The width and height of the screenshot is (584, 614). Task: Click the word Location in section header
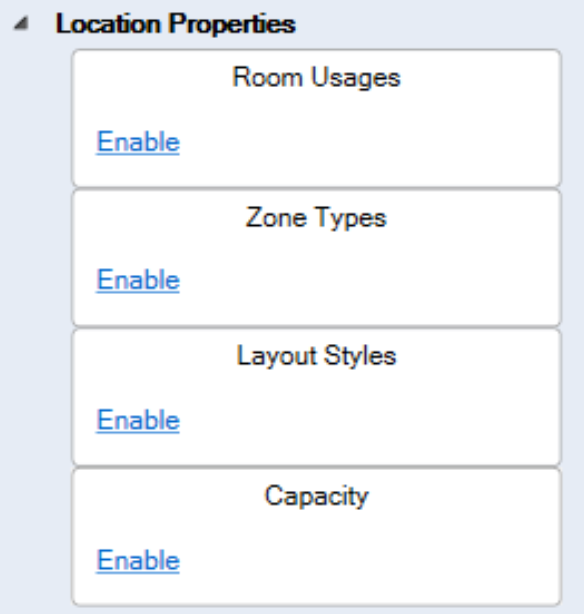click(108, 24)
